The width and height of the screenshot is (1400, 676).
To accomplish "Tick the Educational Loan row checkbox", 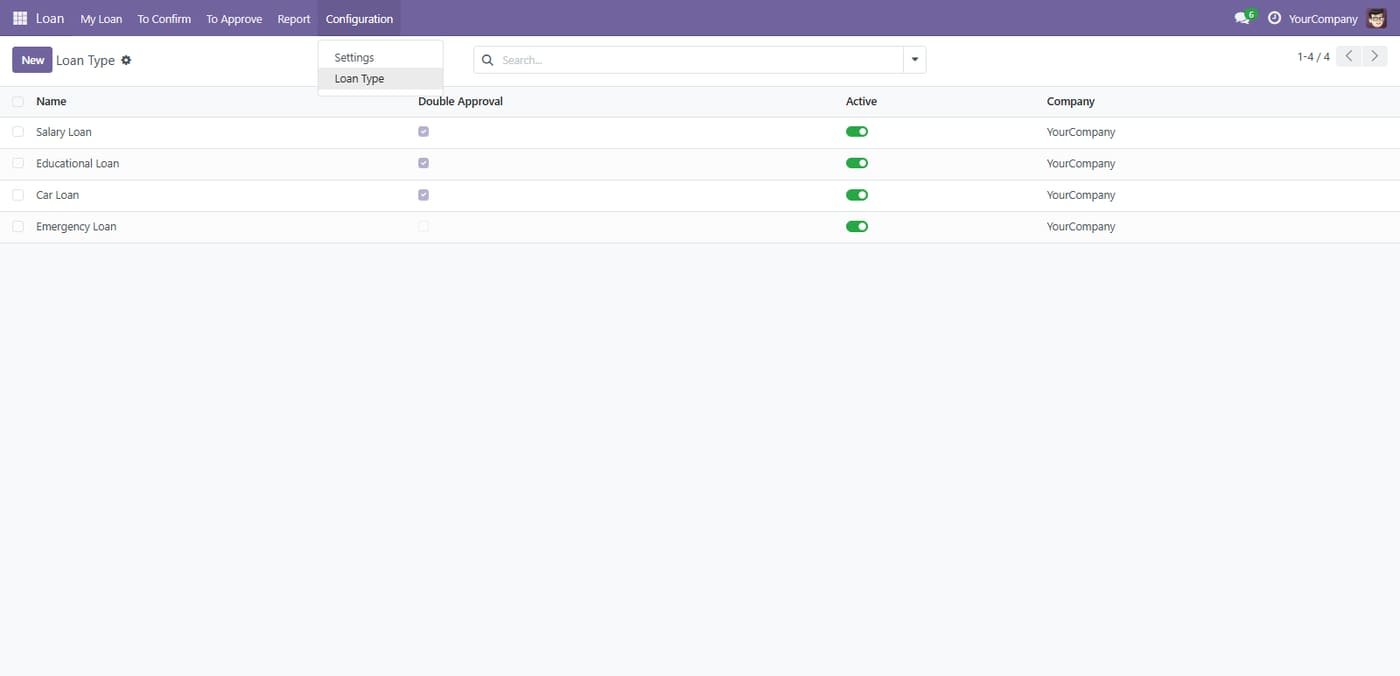I will point(18,163).
